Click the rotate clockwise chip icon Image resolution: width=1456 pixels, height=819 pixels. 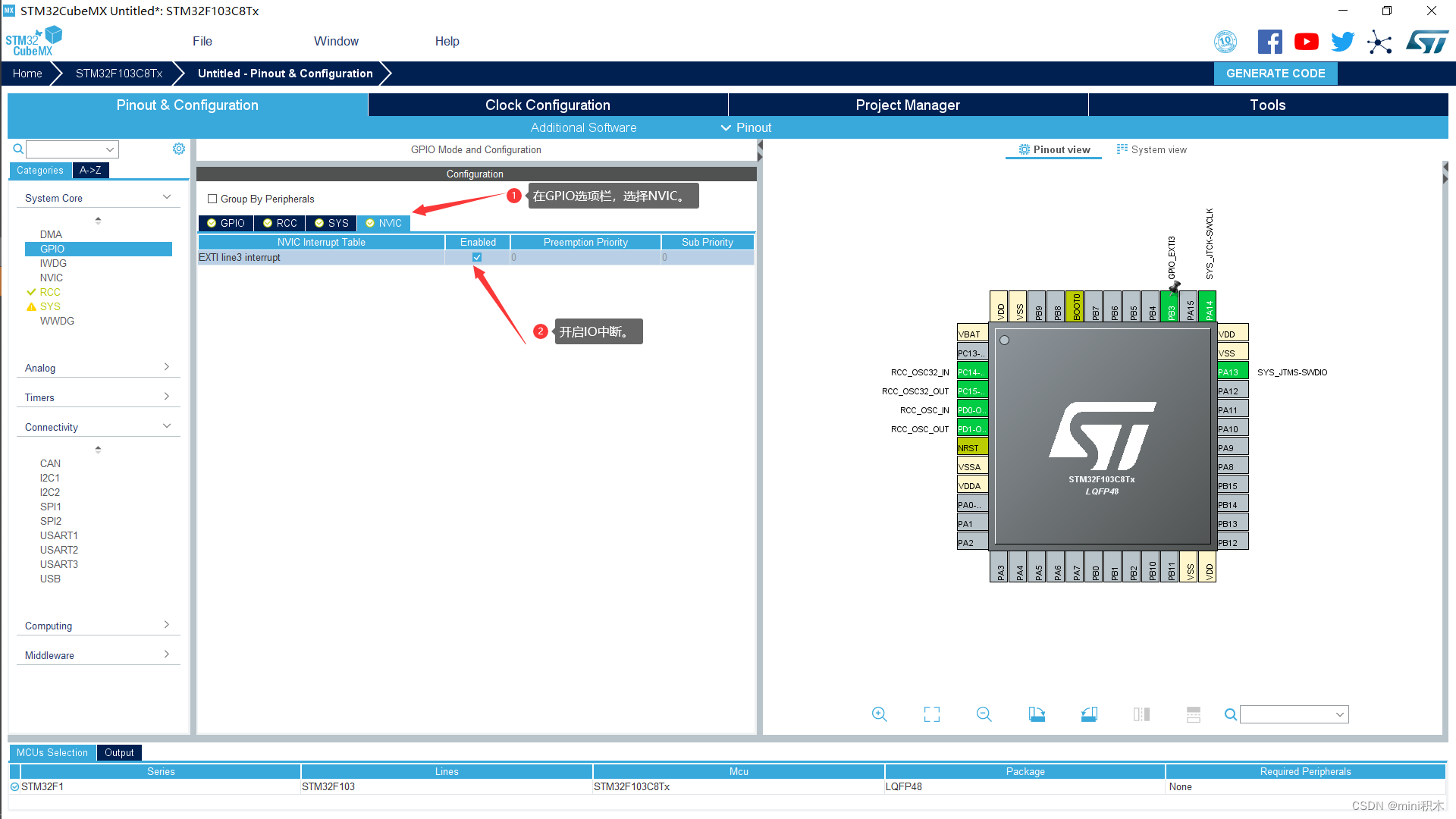click(1037, 714)
